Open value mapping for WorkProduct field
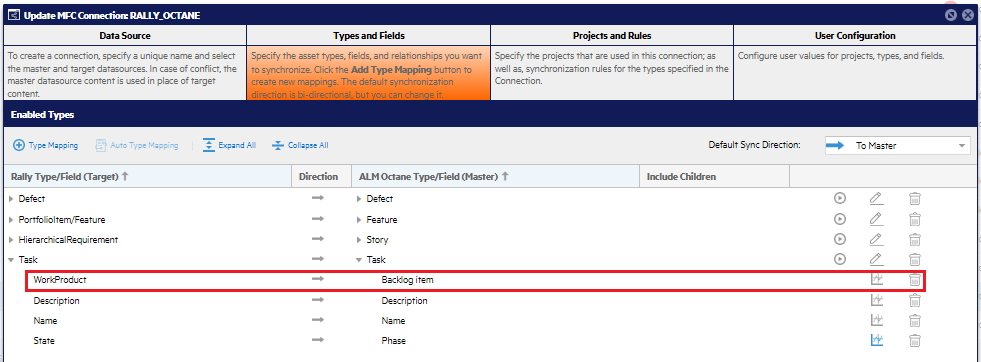Image resolution: width=981 pixels, height=362 pixels. pyautogui.click(x=877, y=279)
